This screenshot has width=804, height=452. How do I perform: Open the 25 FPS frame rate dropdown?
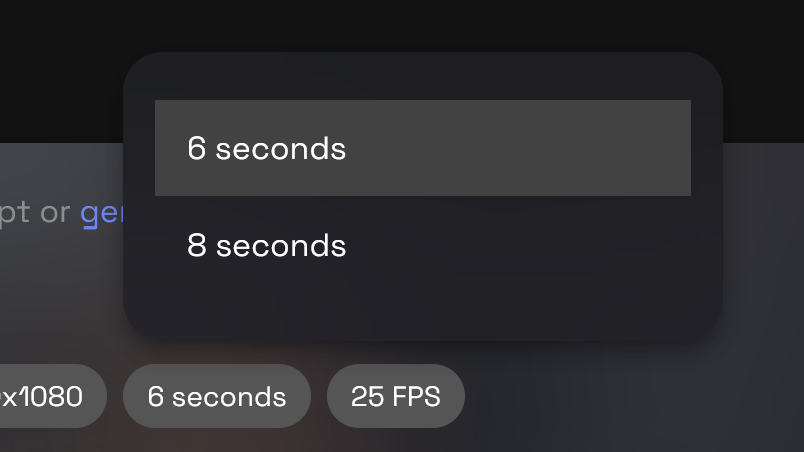tap(395, 396)
